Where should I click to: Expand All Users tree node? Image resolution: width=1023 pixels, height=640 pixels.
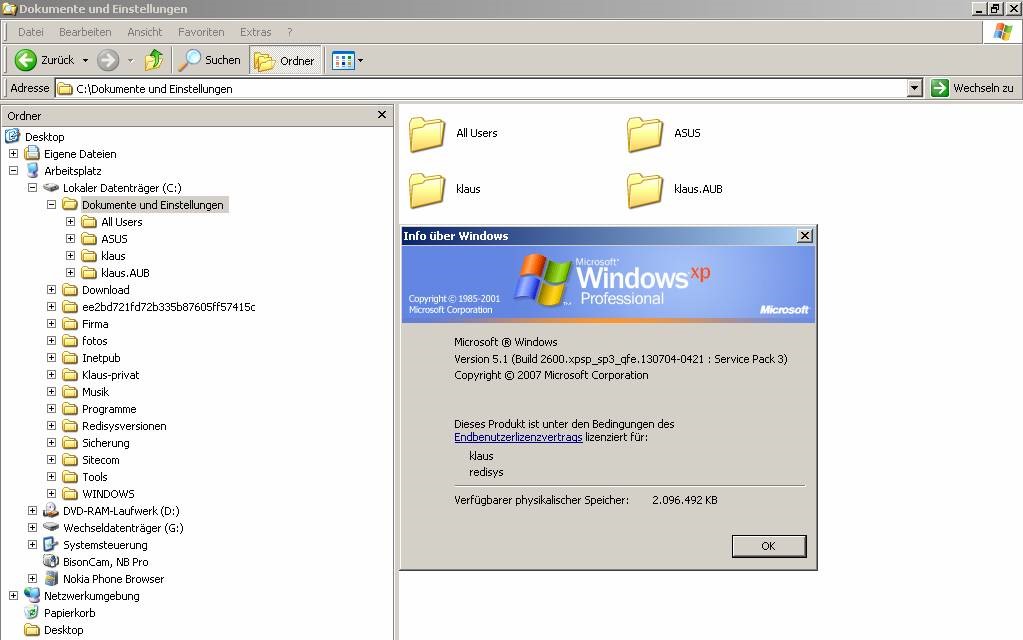tap(70, 222)
